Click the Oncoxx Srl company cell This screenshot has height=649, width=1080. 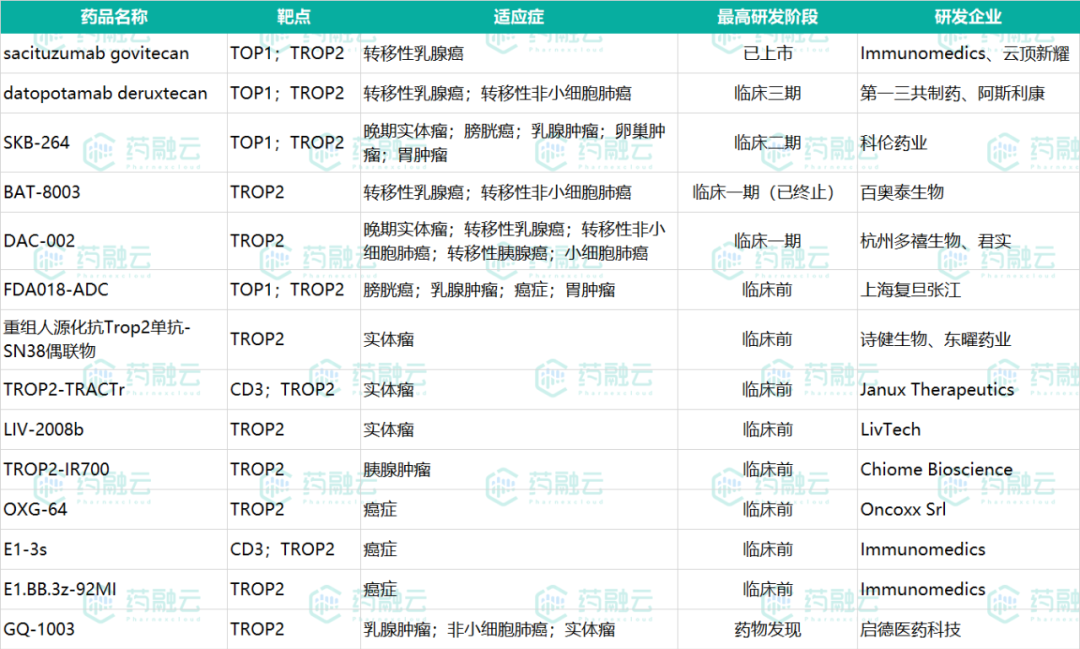pyautogui.click(x=968, y=510)
